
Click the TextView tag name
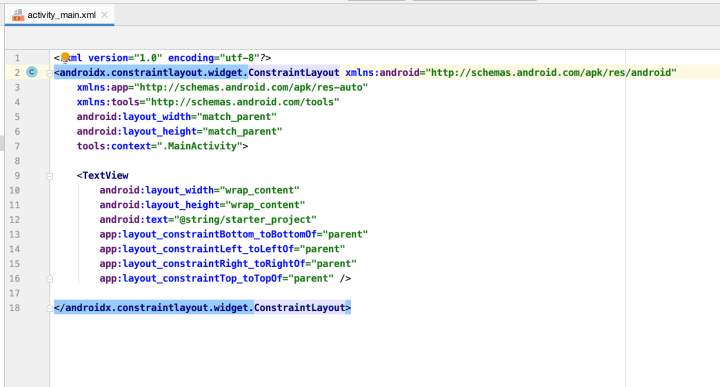(106, 175)
